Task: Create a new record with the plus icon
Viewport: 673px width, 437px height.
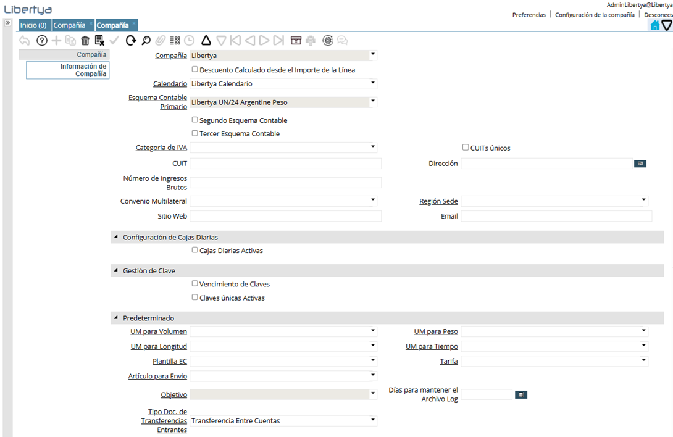Action: click(x=56, y=41)
